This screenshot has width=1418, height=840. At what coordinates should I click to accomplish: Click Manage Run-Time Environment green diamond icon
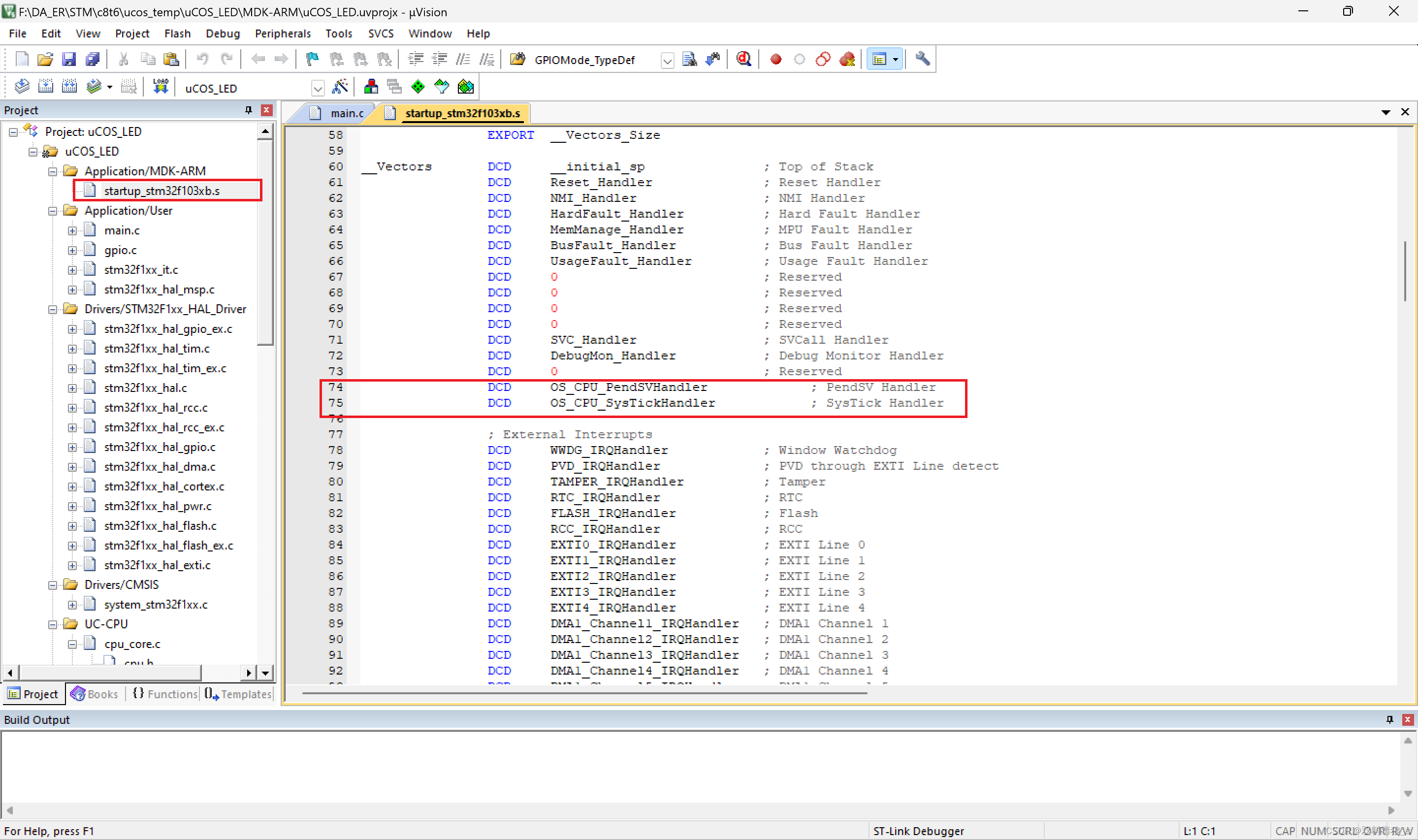(418, 87)
